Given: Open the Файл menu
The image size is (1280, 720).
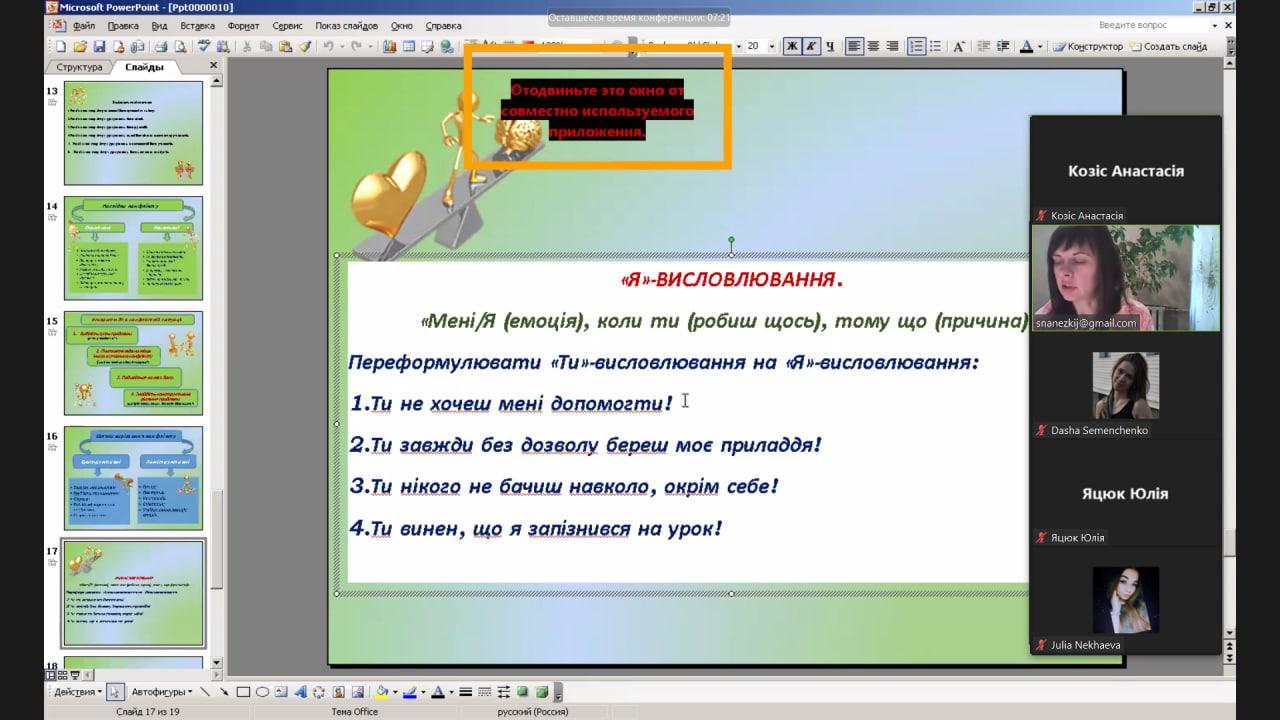Looking at the screenshot, I should click(83, 25).
